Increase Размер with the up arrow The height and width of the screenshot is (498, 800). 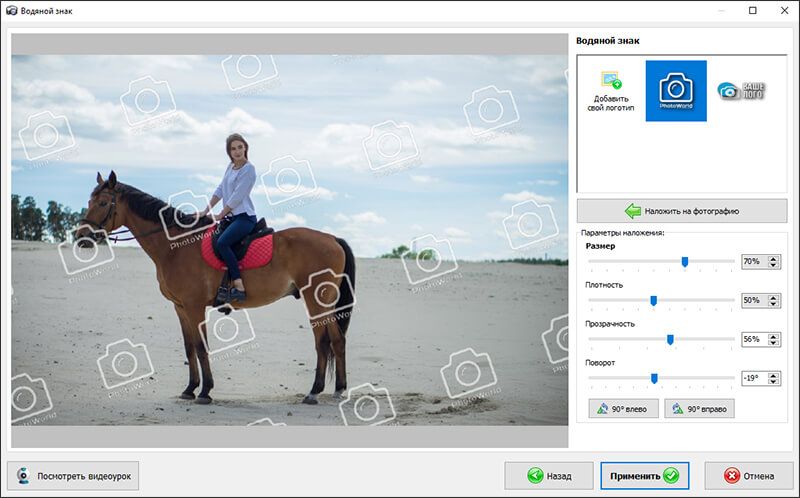(773, 258)
